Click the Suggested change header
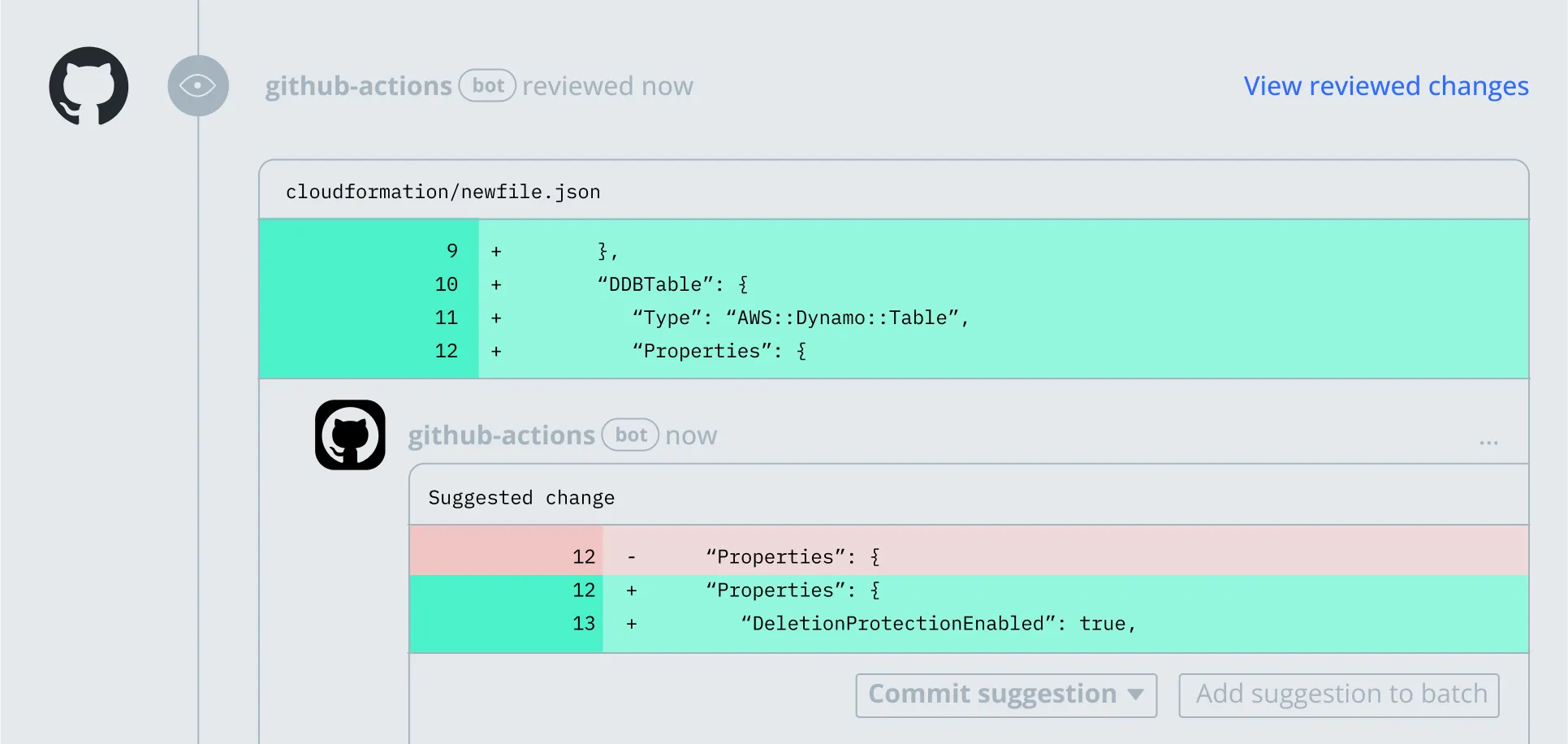 521,497
